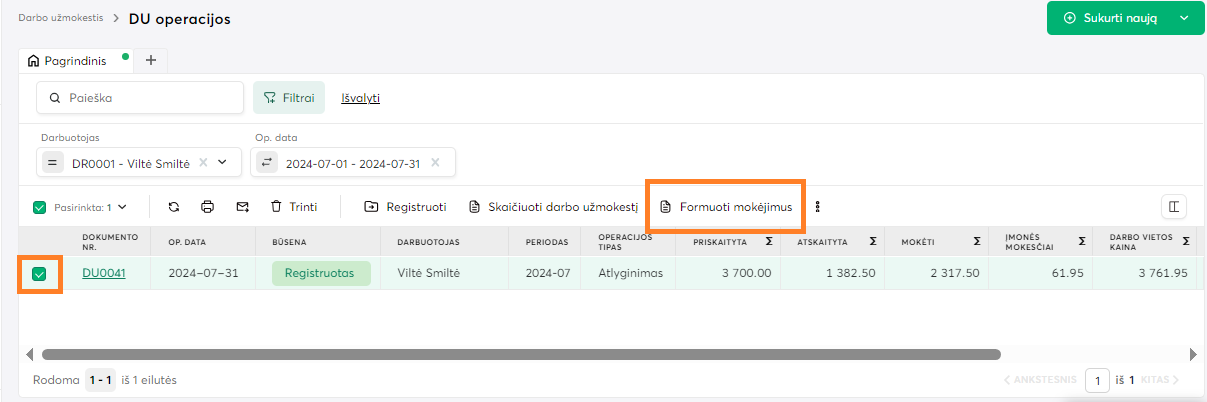Add a new tab with the plus icon

(x=151, y=60)
